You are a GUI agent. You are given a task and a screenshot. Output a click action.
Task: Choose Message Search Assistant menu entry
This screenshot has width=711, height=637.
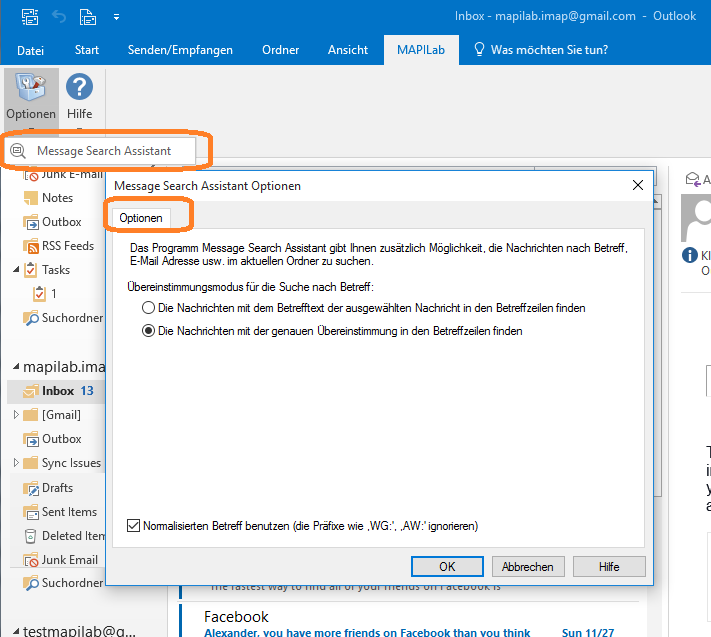click(x=100, y=151)
